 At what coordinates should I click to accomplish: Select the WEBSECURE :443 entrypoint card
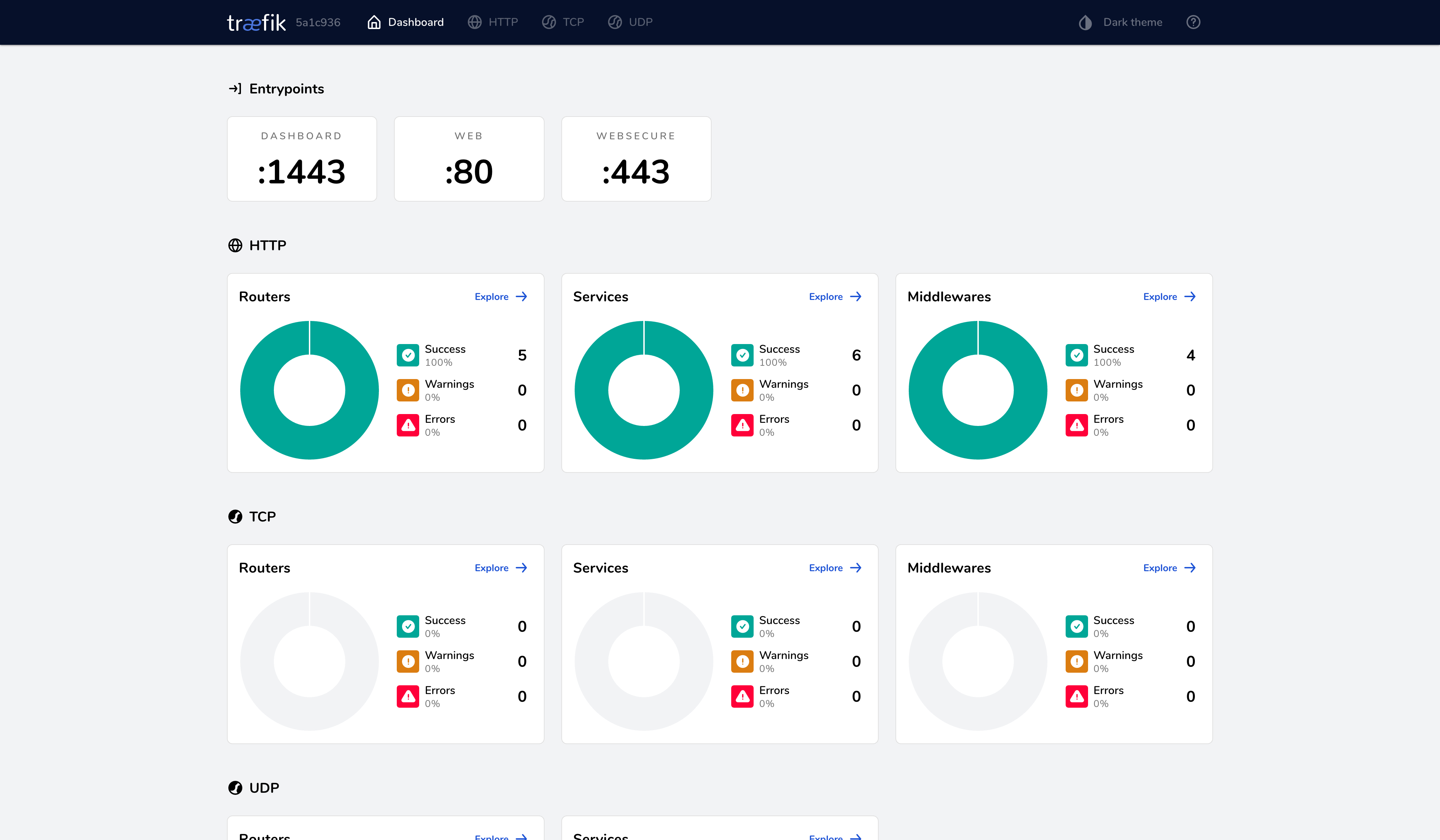(636, 159)
